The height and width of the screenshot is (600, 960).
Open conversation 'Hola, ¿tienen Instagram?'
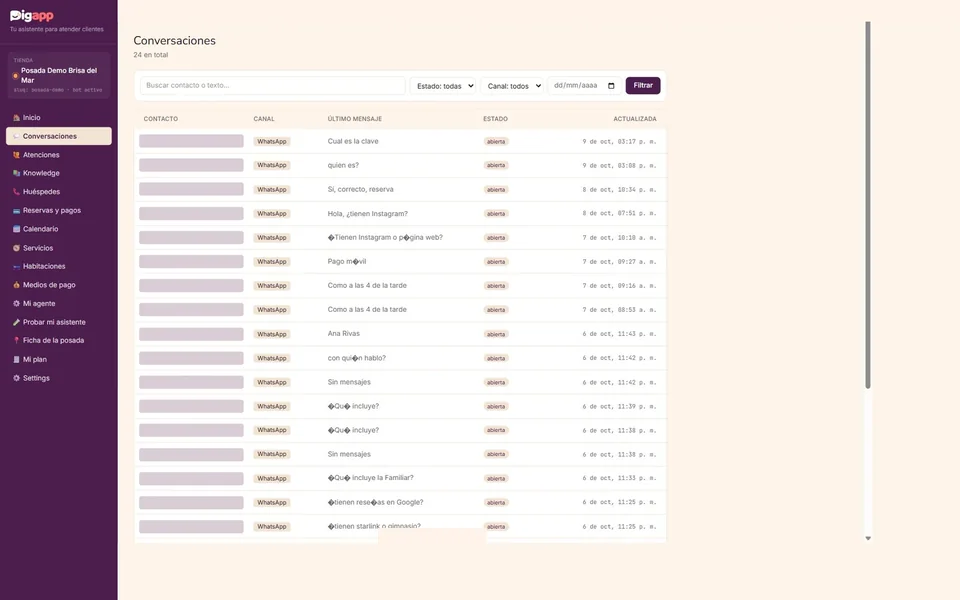click(400, 214)
